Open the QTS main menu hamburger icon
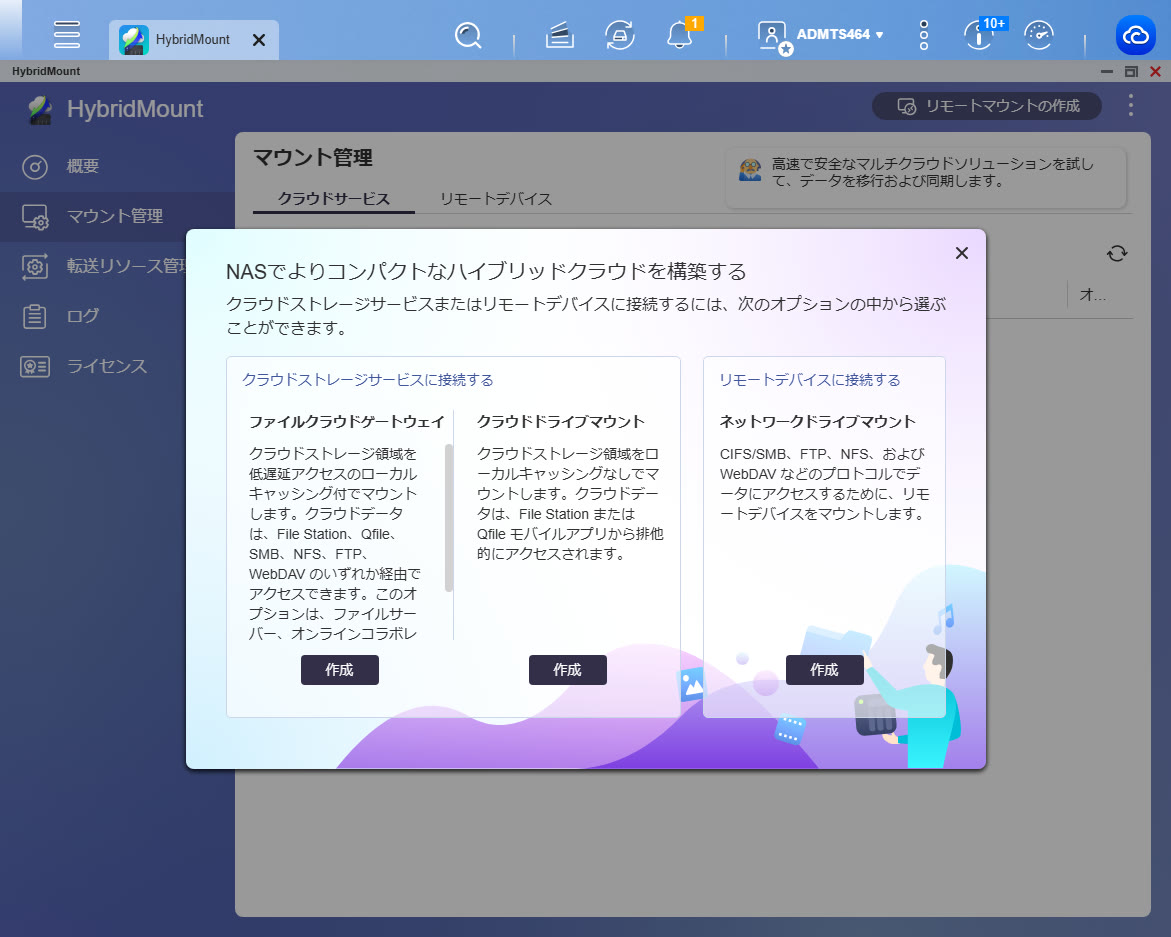Screen dimensions: 1171x937 pos(67,35)
